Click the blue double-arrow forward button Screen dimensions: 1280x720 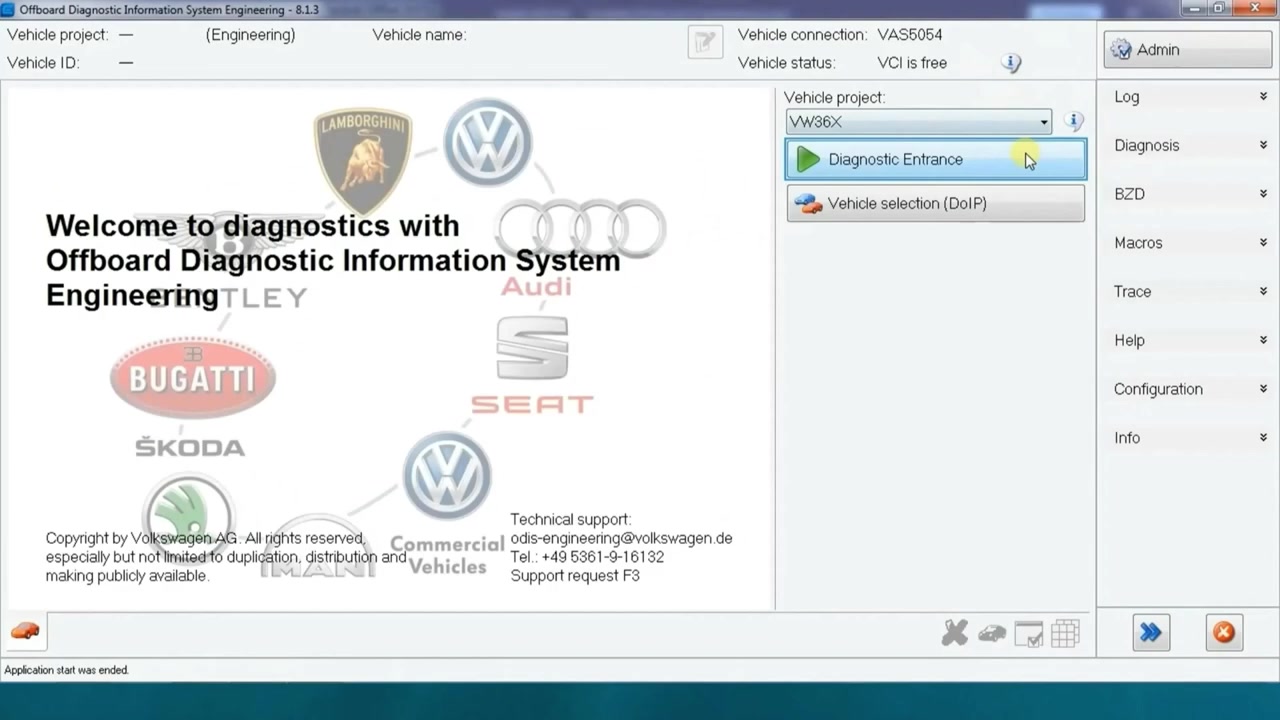1151,632
